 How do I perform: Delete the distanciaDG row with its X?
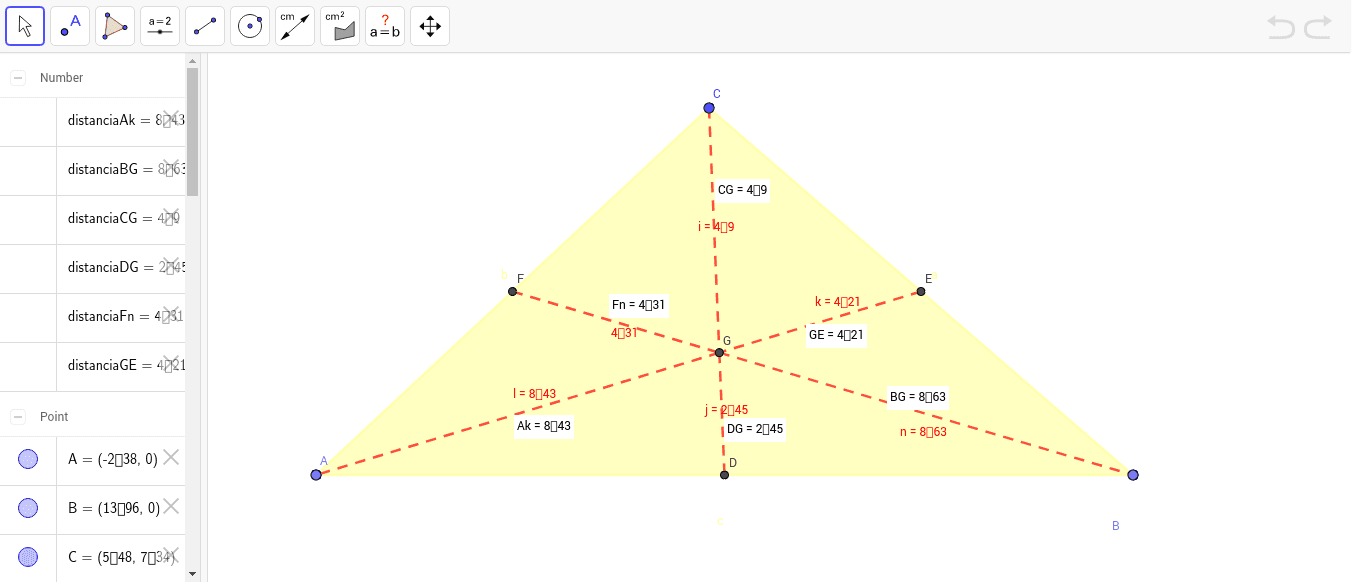coord(171,266)
